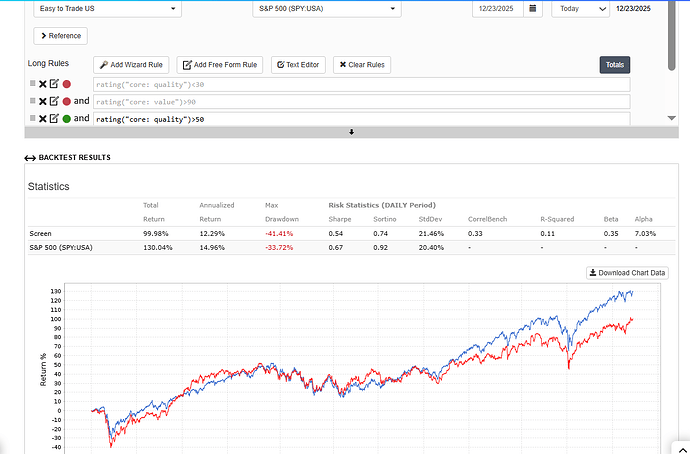The width and height of the screenshot is (690, 454).
Task: Delete the quality>50 rule with X icon
Action: [x=43, y=118]
